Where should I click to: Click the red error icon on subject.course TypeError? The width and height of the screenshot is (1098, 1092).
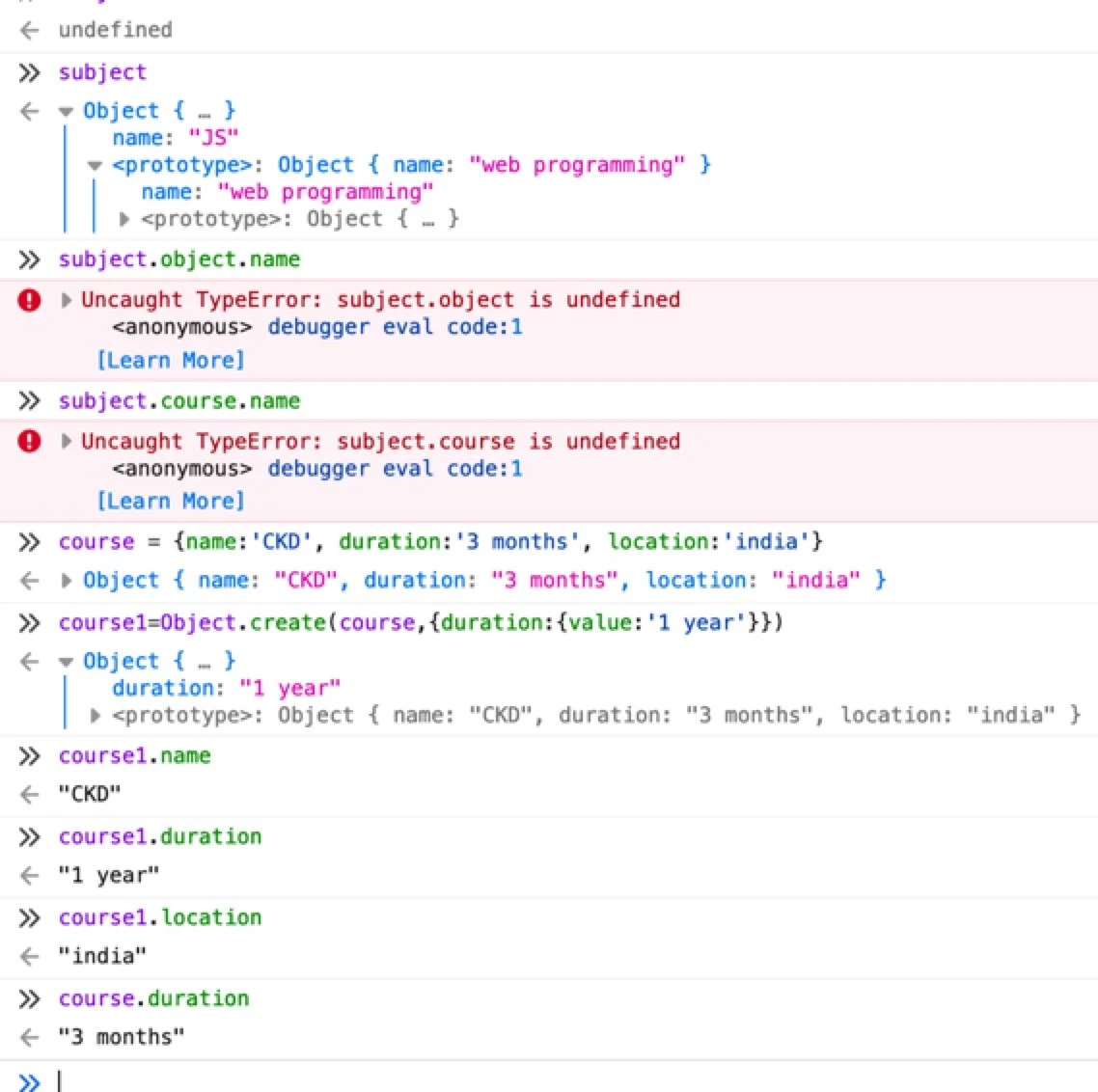point(28,442)
